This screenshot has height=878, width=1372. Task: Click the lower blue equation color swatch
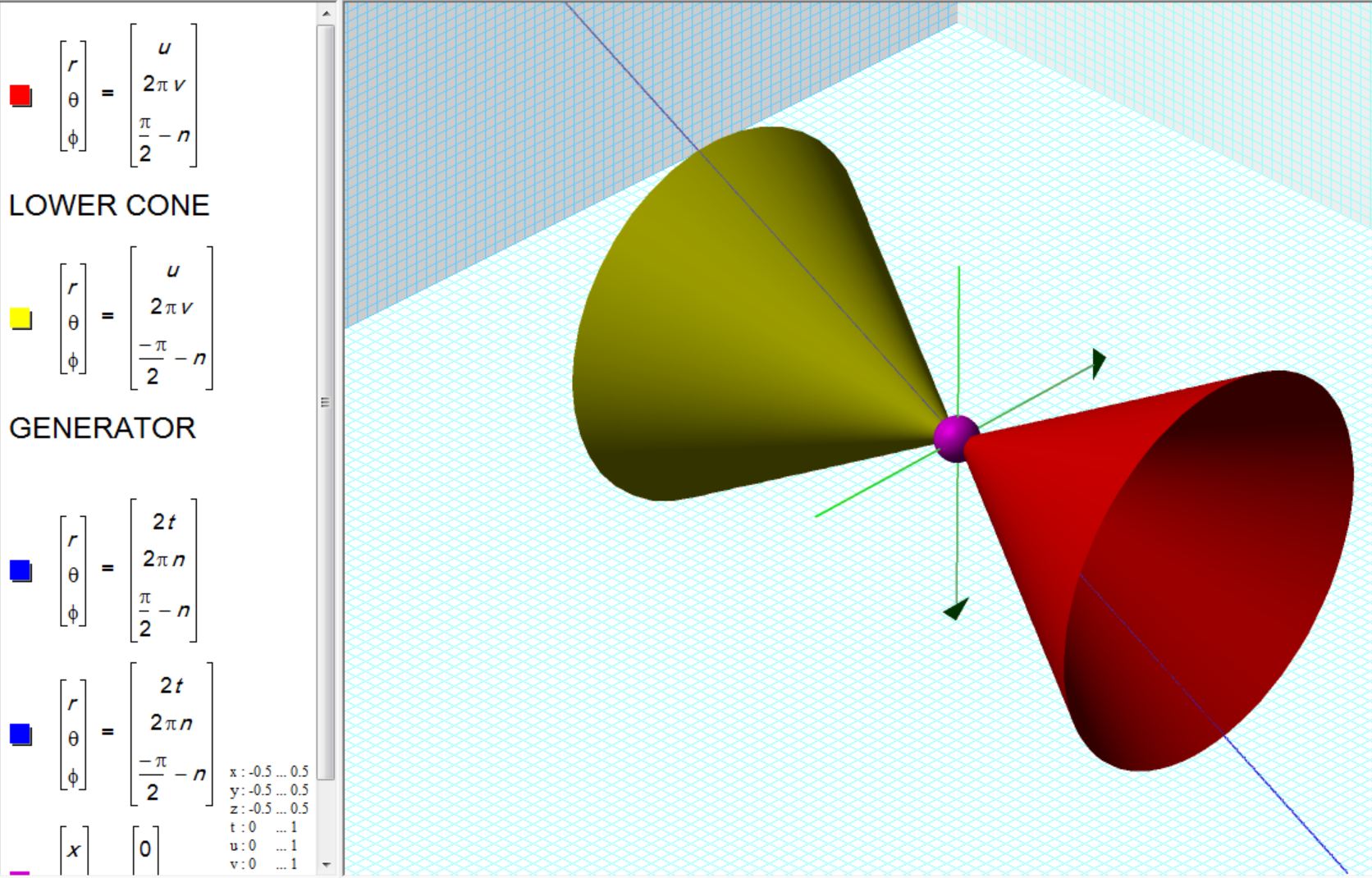21,734
